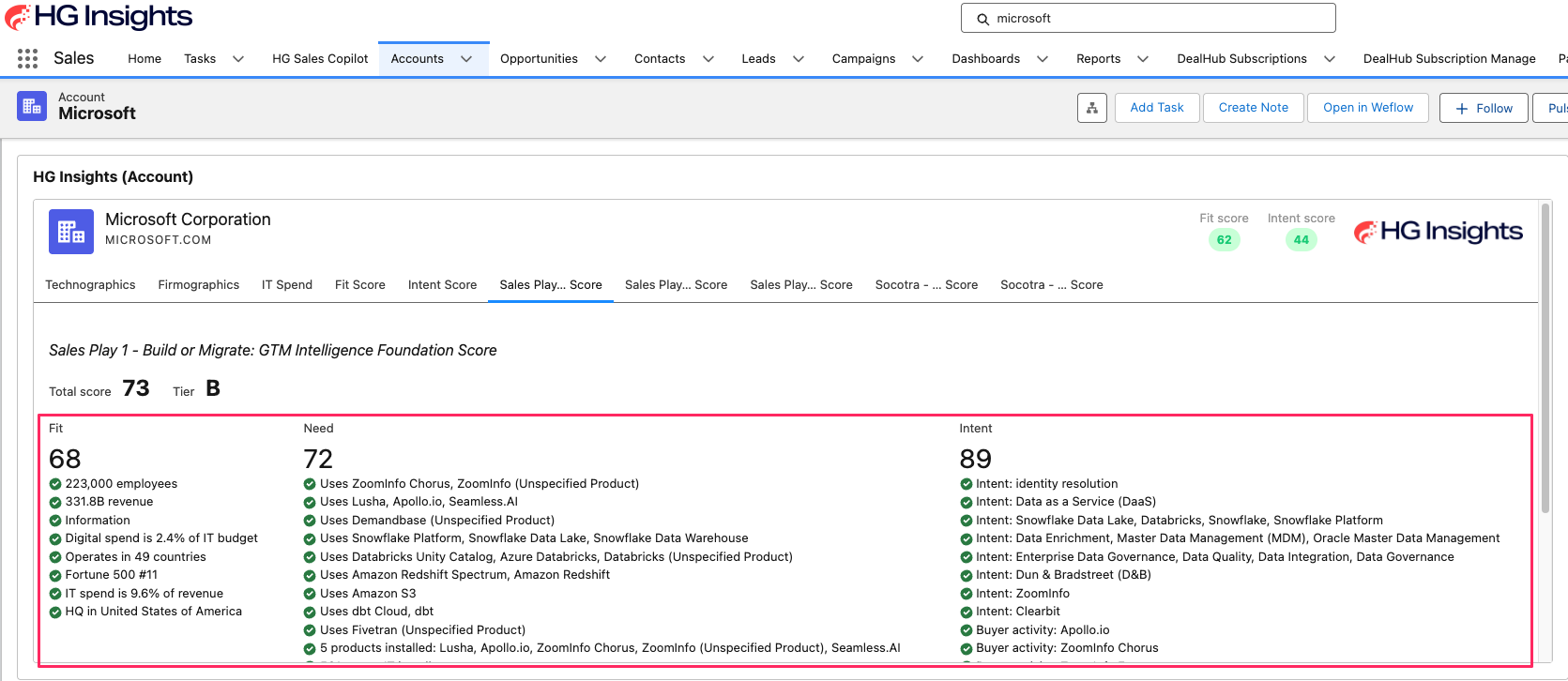Screen dimensions: 1568x681
Task: Switch to the Technographics tab
Action: [x=90, y=285]
